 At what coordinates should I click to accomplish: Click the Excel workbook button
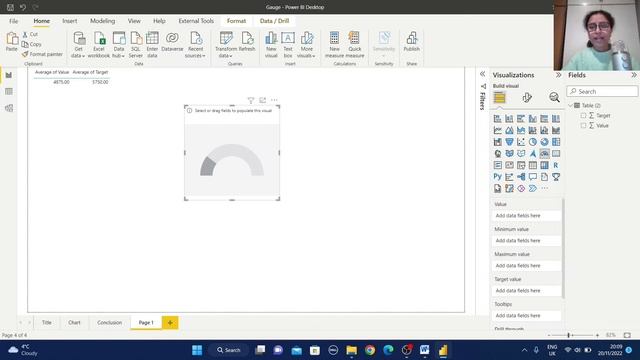99,45
